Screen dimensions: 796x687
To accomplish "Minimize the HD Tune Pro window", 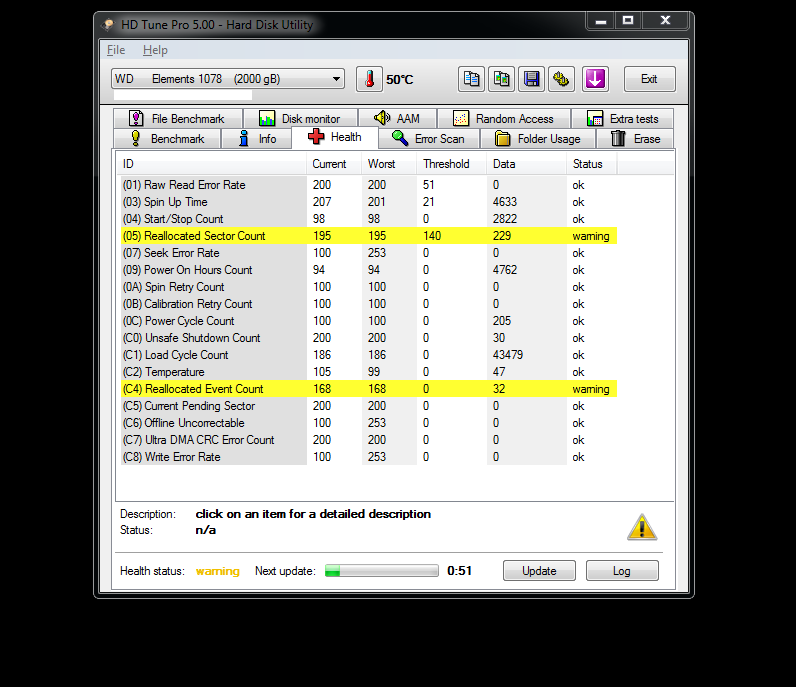I will (x=601, y=21).
